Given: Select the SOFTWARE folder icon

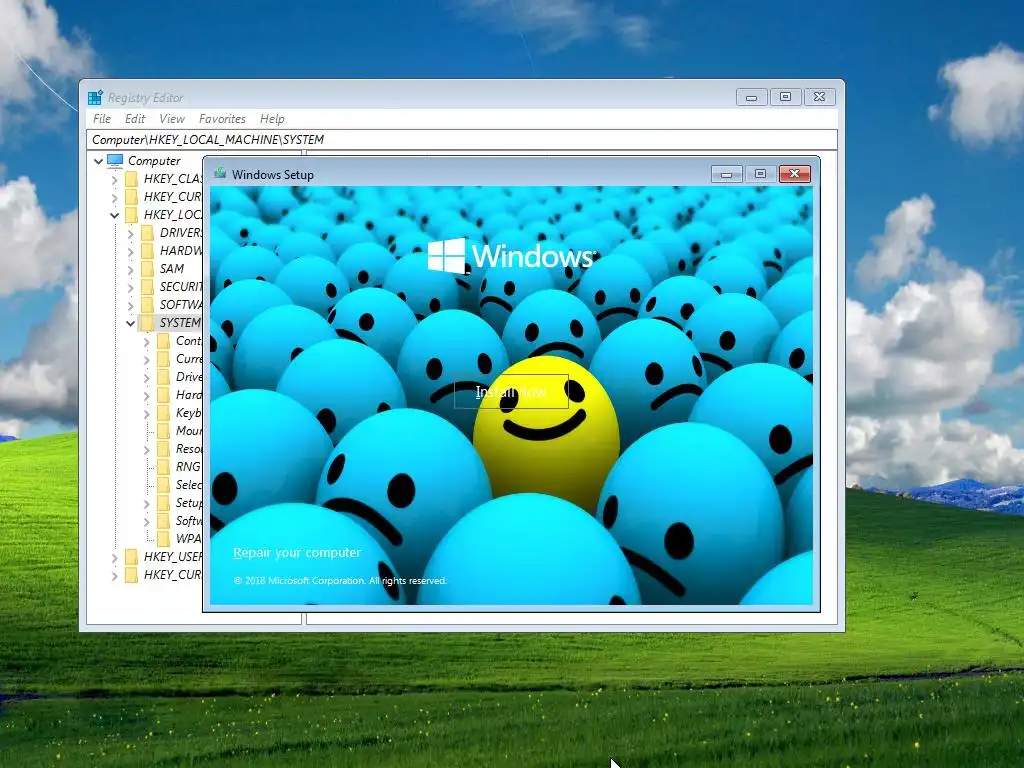Looking at the screenshot, I should click(148, 305).
